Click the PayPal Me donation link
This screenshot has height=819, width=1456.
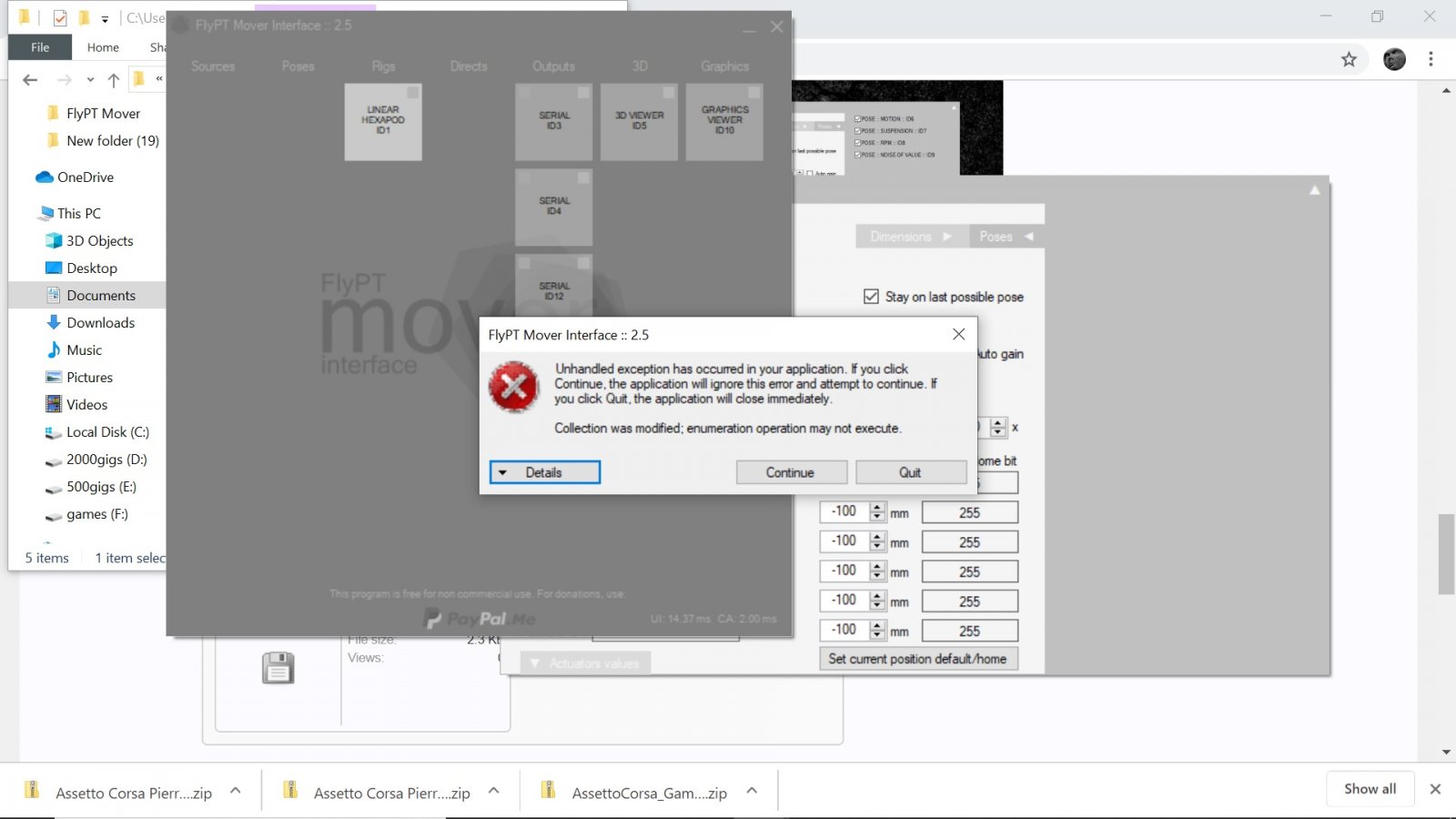[x=480, y=619]
